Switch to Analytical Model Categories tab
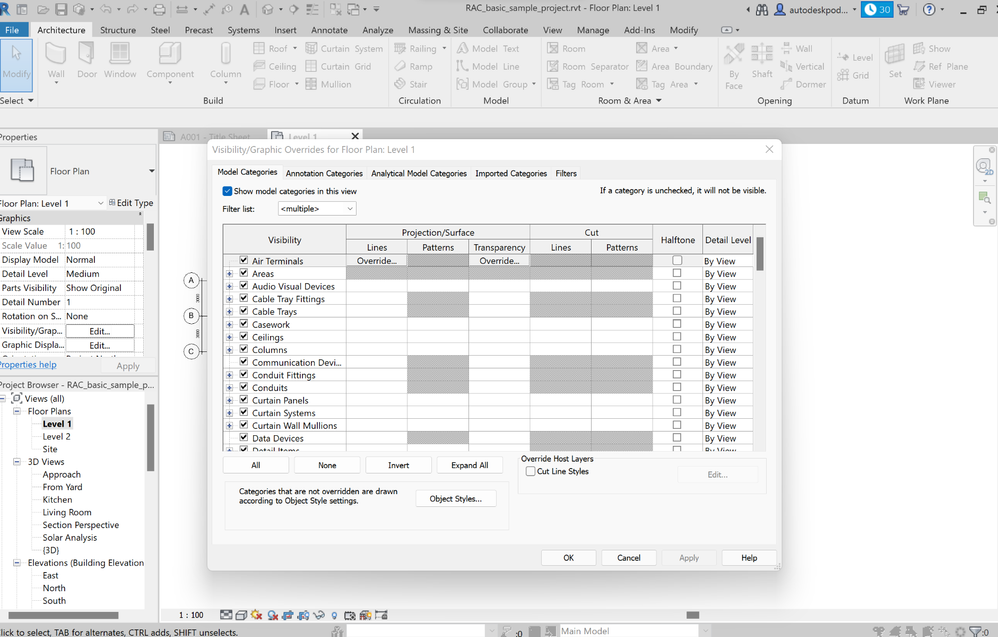The width and height of the screenshot is (998, 637). [x=419, y=173]
